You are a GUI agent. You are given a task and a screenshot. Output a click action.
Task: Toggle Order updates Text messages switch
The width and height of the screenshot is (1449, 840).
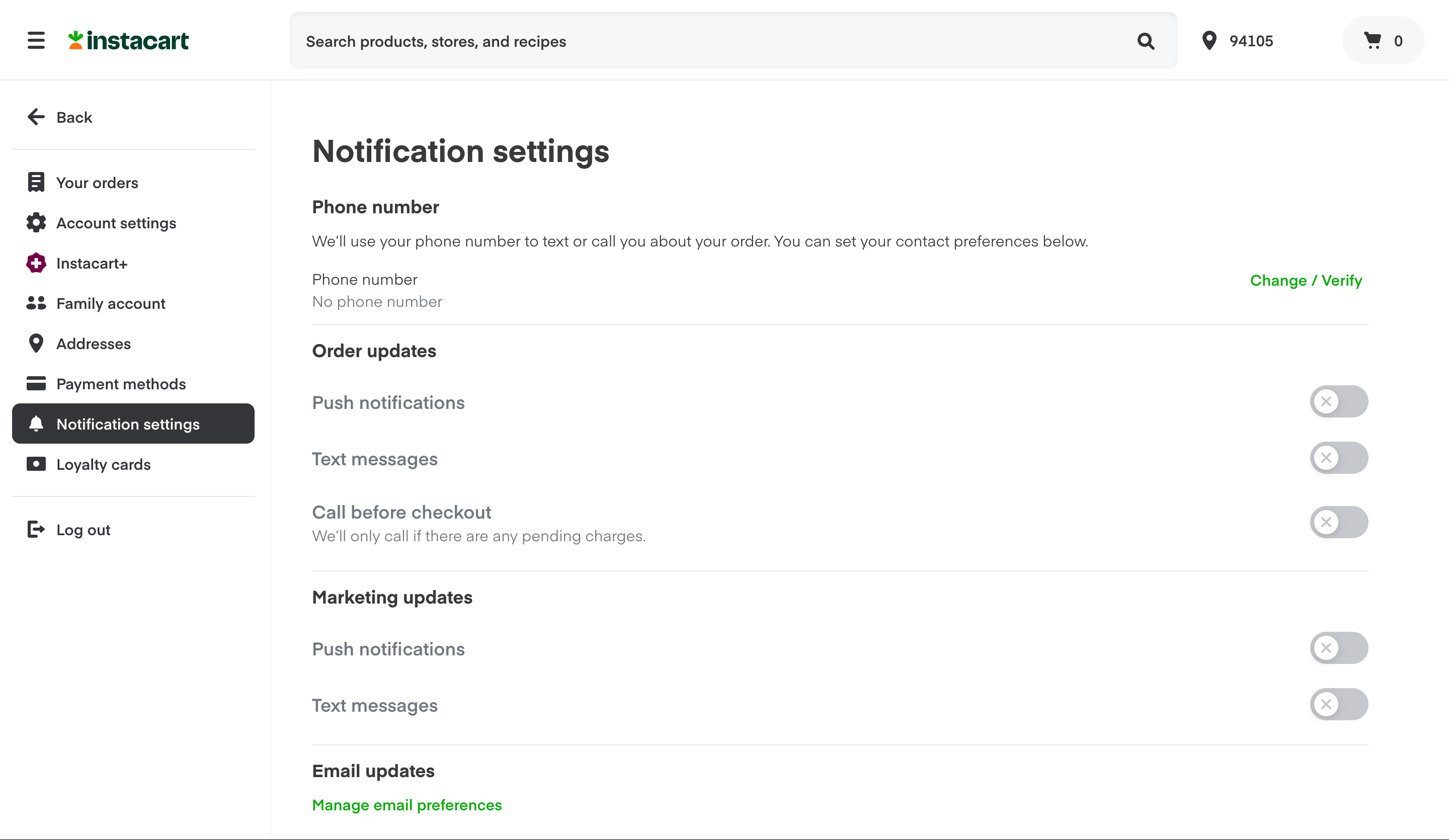coord(1339,458)
